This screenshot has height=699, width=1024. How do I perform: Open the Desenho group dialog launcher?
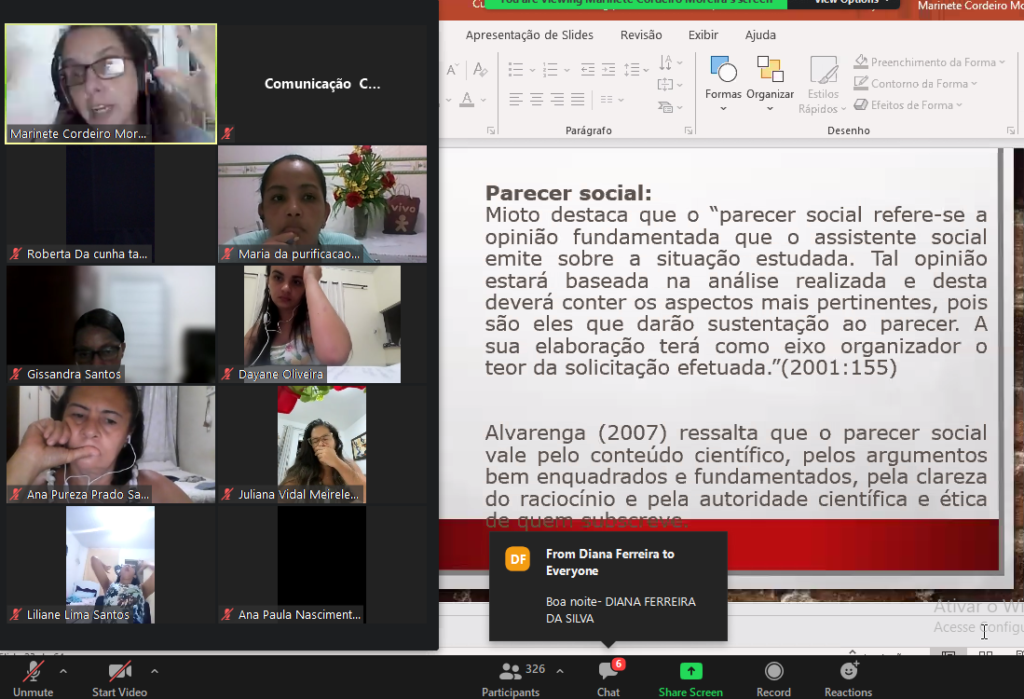pos(1010,131)
